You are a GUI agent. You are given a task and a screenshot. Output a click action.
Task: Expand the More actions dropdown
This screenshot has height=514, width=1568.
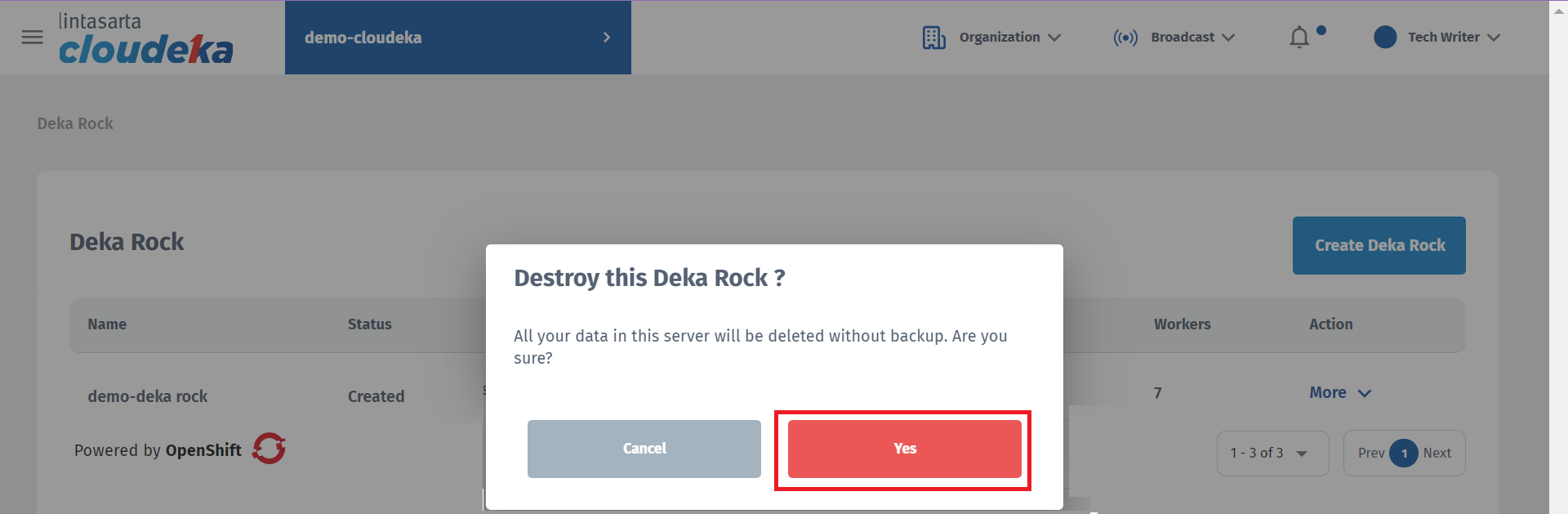(1340, 393)
